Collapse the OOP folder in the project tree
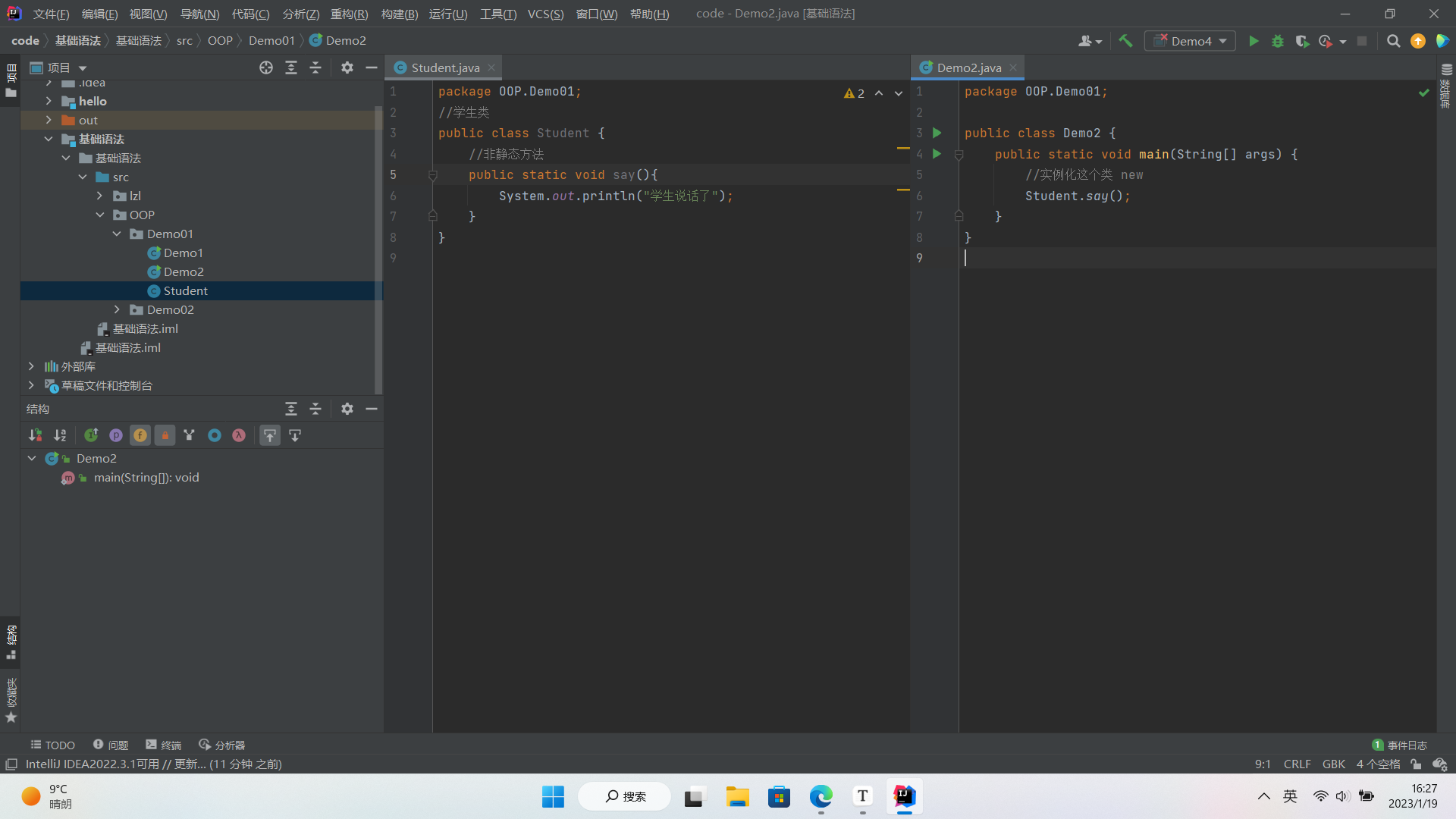Screen dimensions: 1456x819 (100, 215)
